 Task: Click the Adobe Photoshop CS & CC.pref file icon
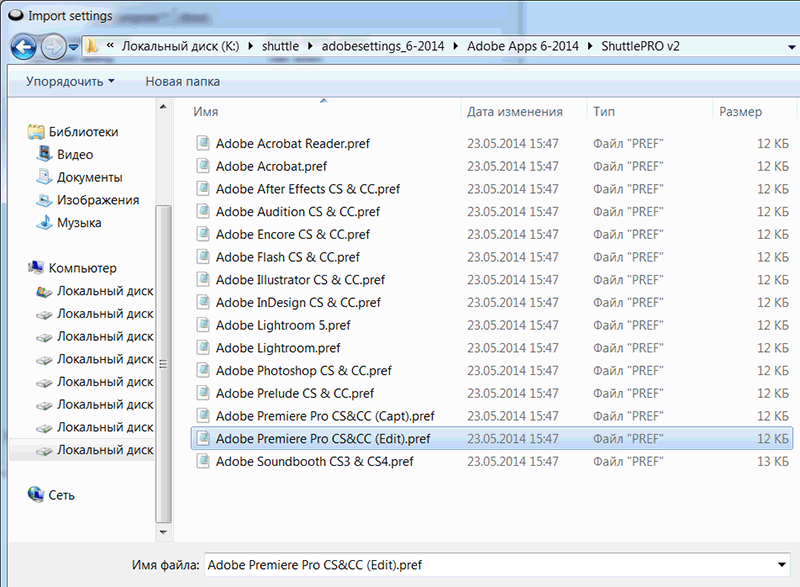[x=203, y=371]
